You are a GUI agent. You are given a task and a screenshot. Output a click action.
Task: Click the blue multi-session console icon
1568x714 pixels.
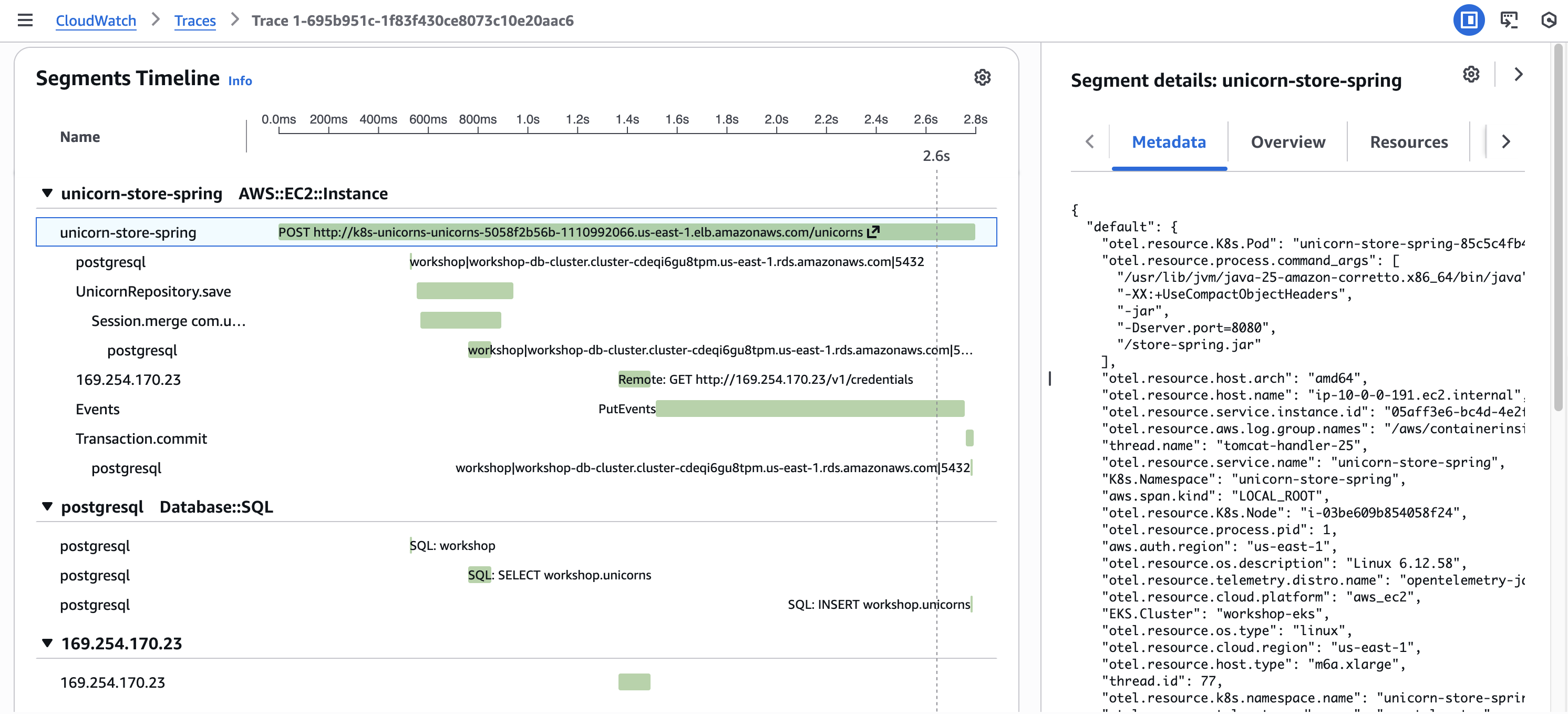point(1469,20)
